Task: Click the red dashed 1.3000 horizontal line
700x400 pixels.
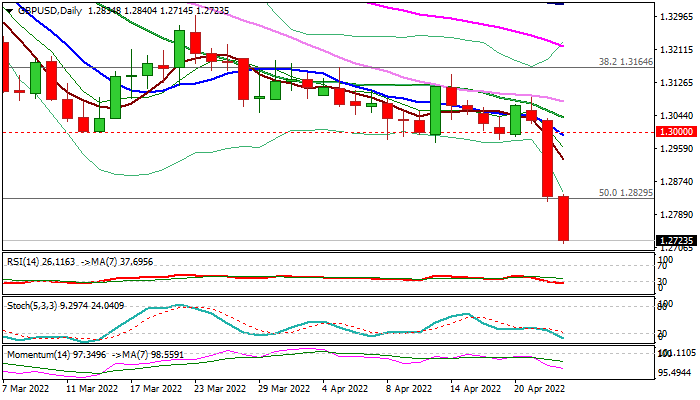Action: (x=300, y=132)
